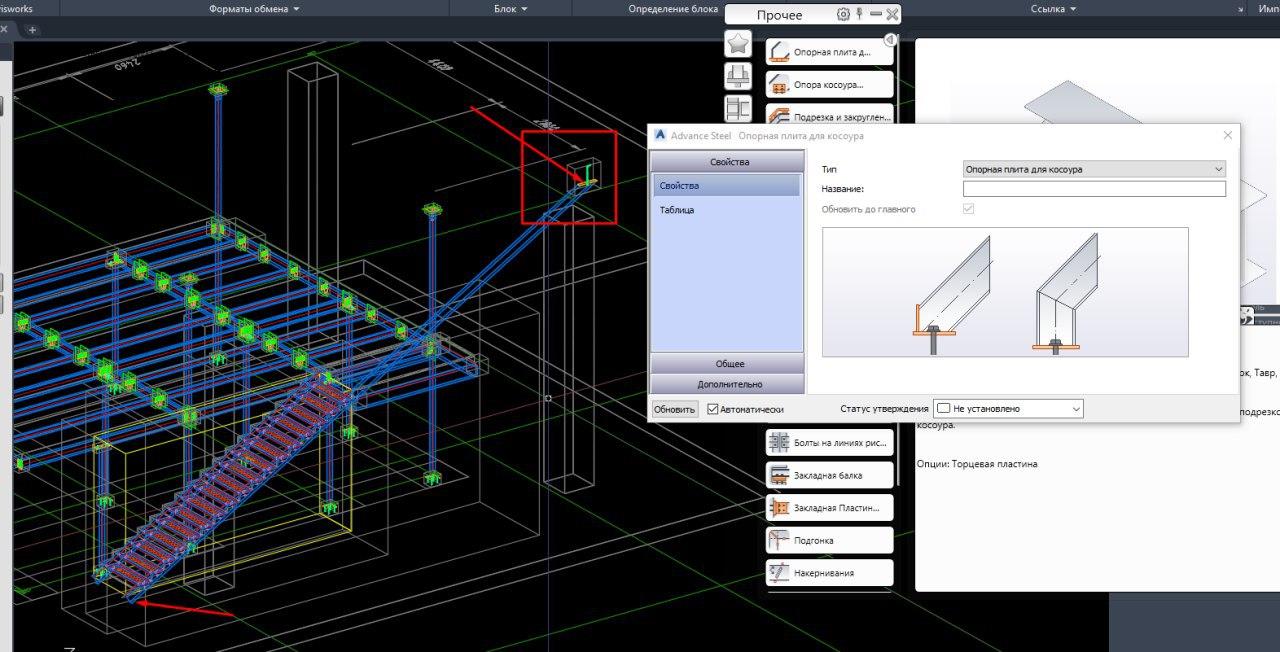The width and height of the screenshot is (1280, 652).
Task: Select the Подгонка tool
Action: (x=829, y=540)
